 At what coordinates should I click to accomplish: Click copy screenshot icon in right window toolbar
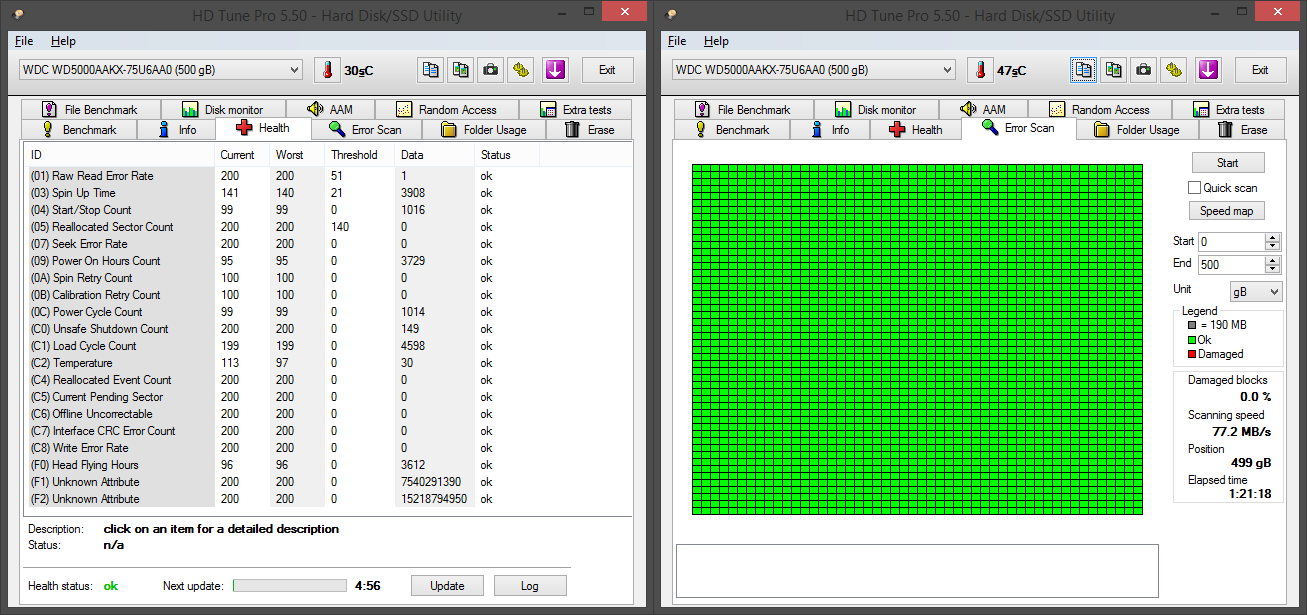pyautogui.click(x=1114, y=70)
